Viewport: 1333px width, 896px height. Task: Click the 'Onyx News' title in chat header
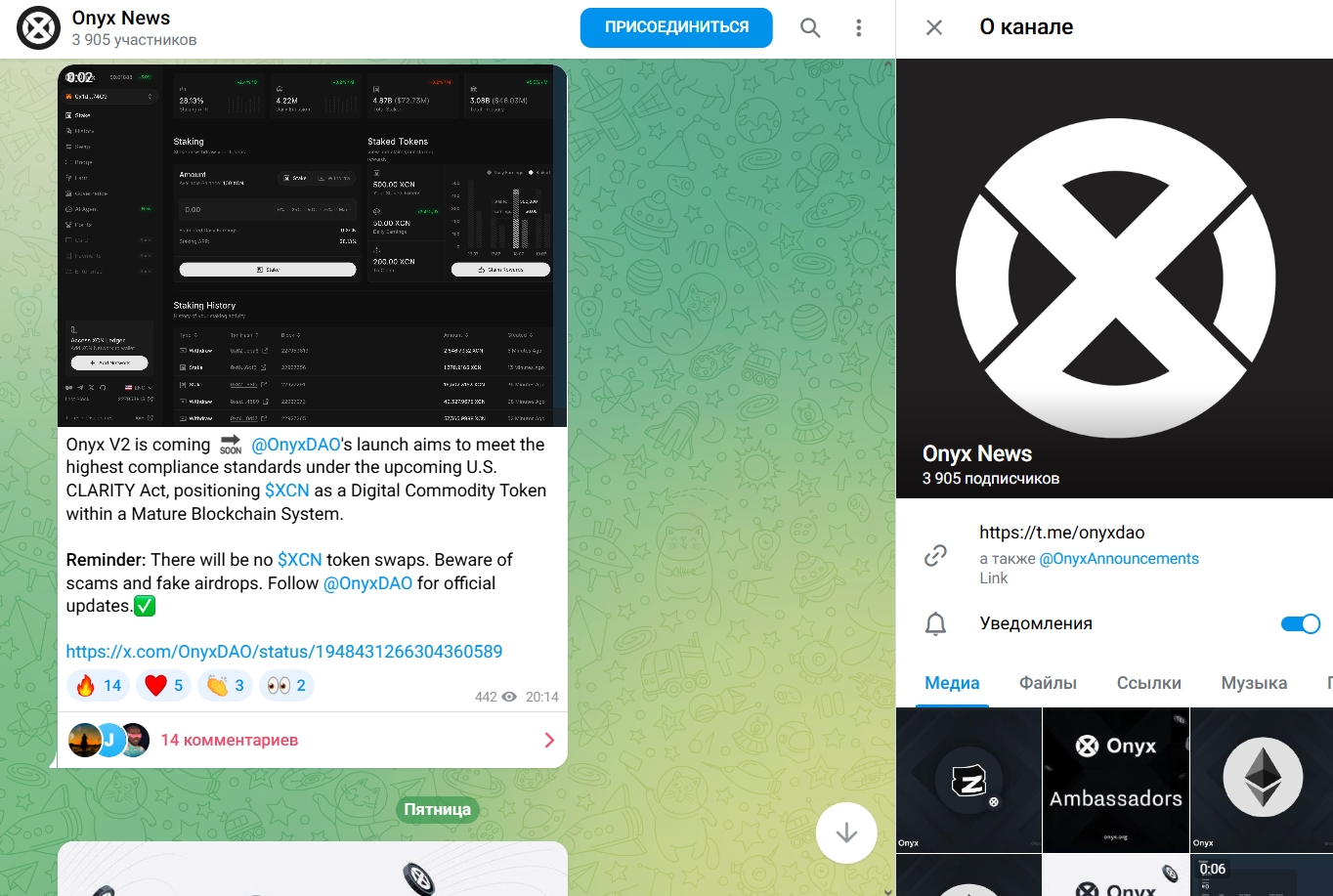pyautogui.click(x=121, y=18)
